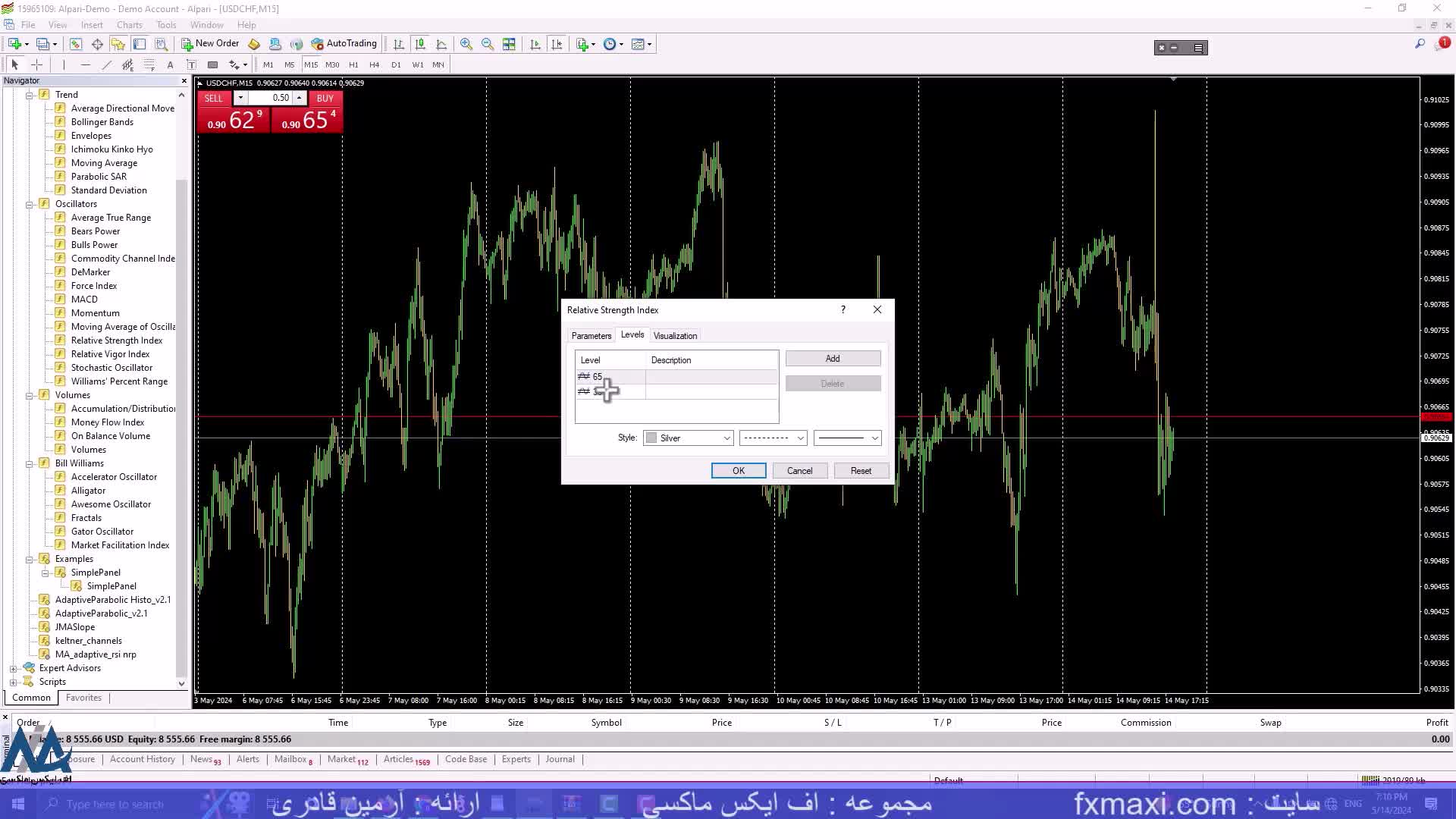Select the draw horizontal line tool
The width and height of the screenshot is (1456, 819).
(85, 64)
